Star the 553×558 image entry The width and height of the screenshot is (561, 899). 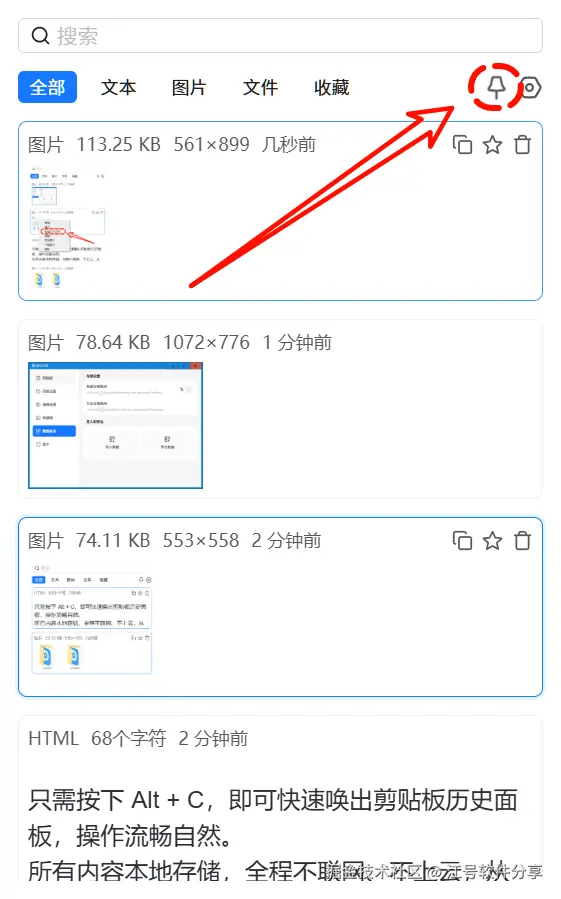tap(492, 541)
